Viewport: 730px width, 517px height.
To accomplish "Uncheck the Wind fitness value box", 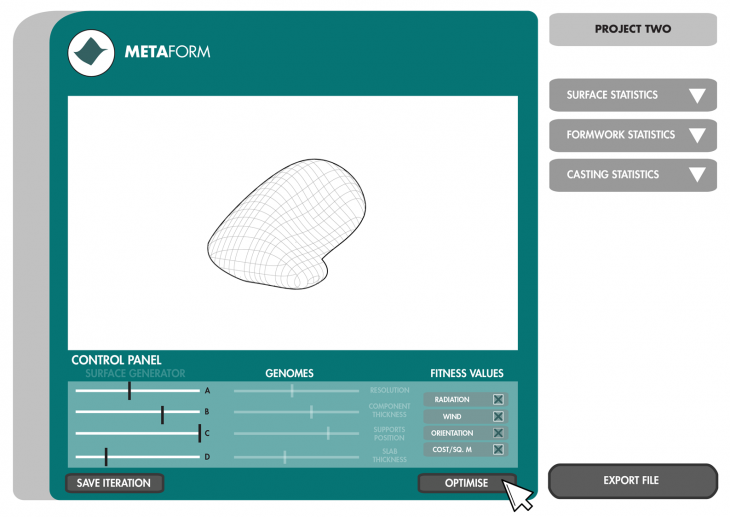I will (498, 416).
